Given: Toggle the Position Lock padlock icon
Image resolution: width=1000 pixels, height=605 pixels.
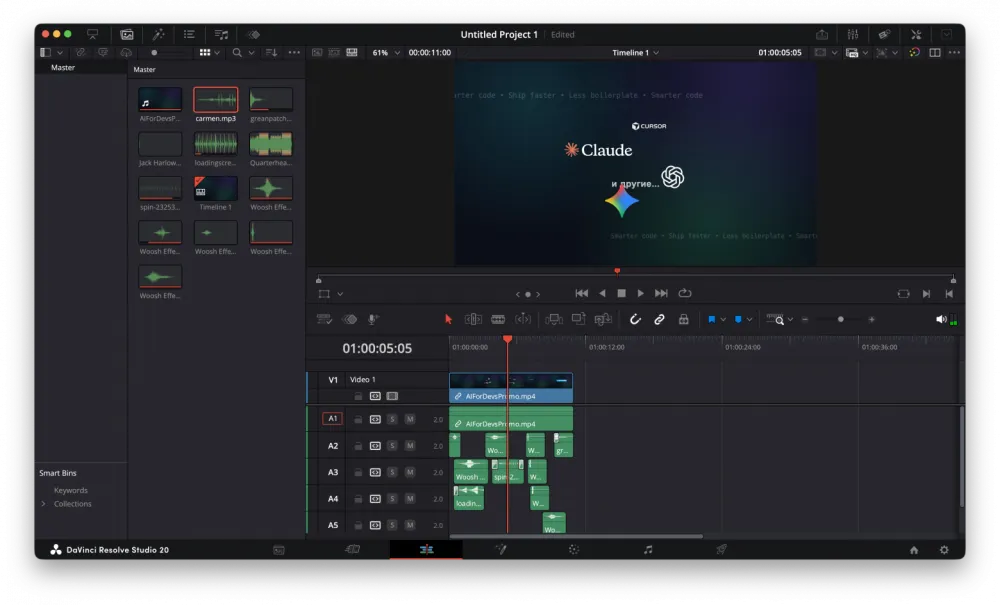Looking at the screenshot, I should click(684, 319).
